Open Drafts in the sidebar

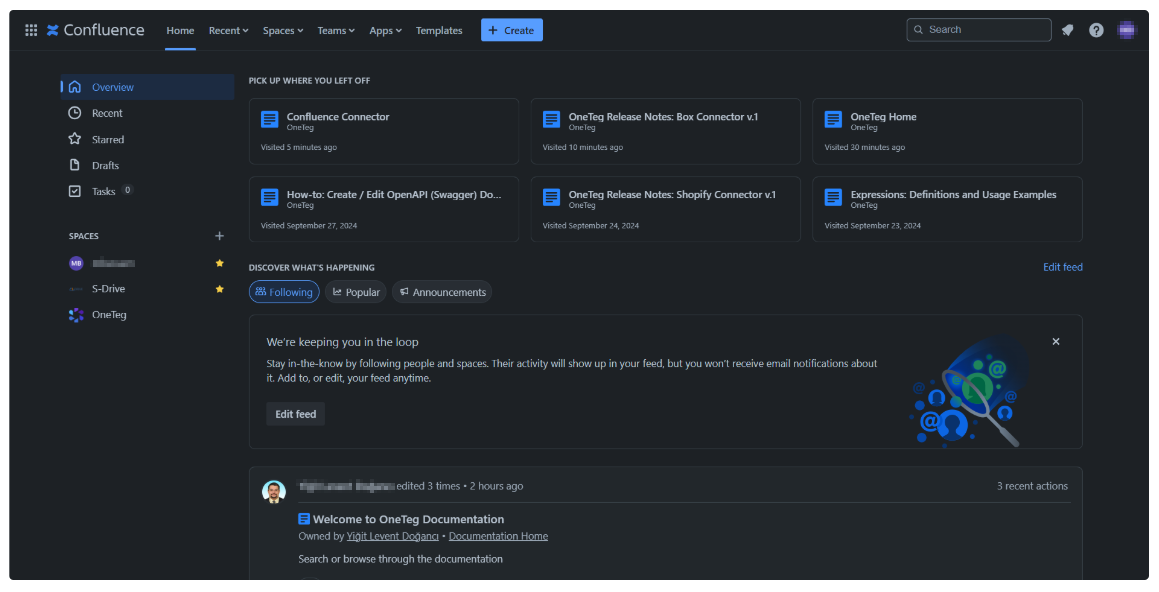[x=105, y=165]
